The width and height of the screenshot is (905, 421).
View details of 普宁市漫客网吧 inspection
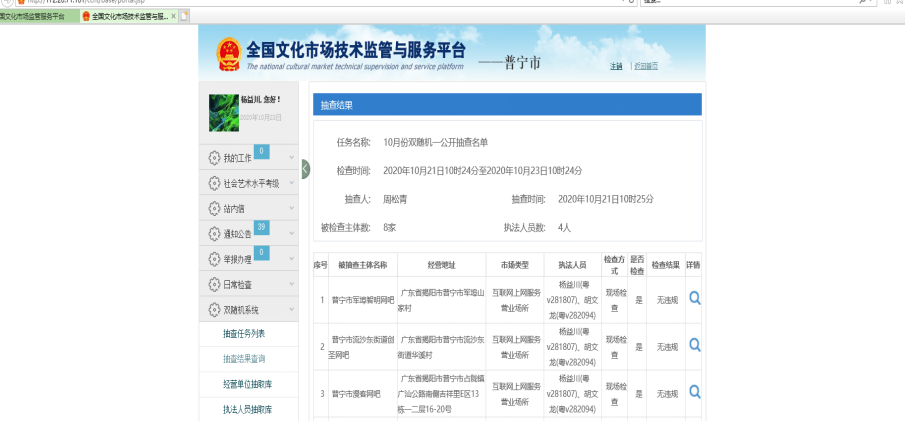(694, 393)
